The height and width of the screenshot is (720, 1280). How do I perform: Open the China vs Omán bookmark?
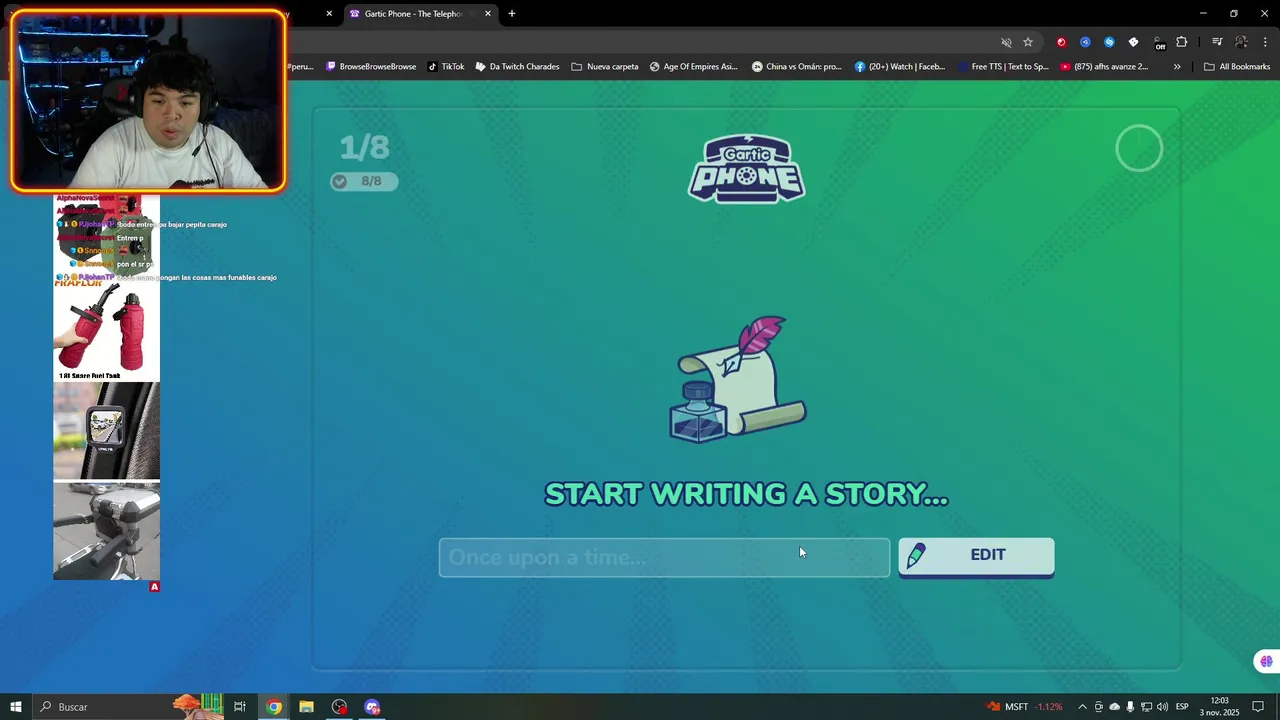click(797, 67)
